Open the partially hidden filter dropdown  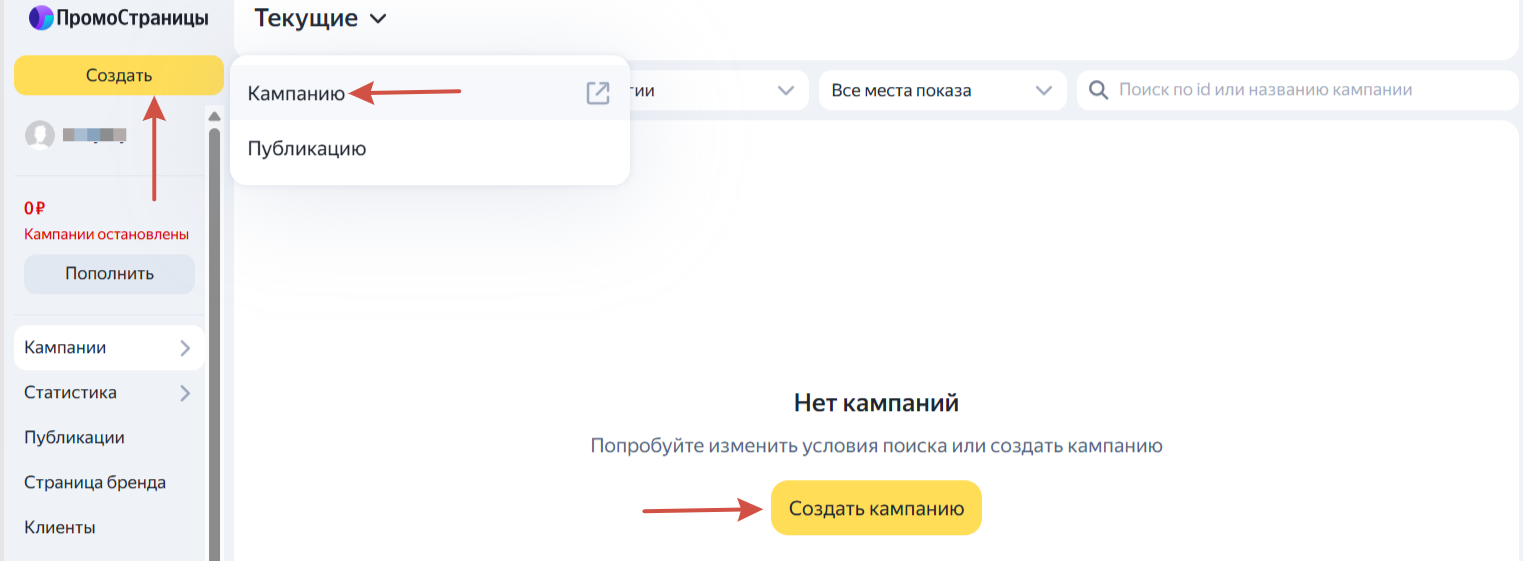point(718,90)
